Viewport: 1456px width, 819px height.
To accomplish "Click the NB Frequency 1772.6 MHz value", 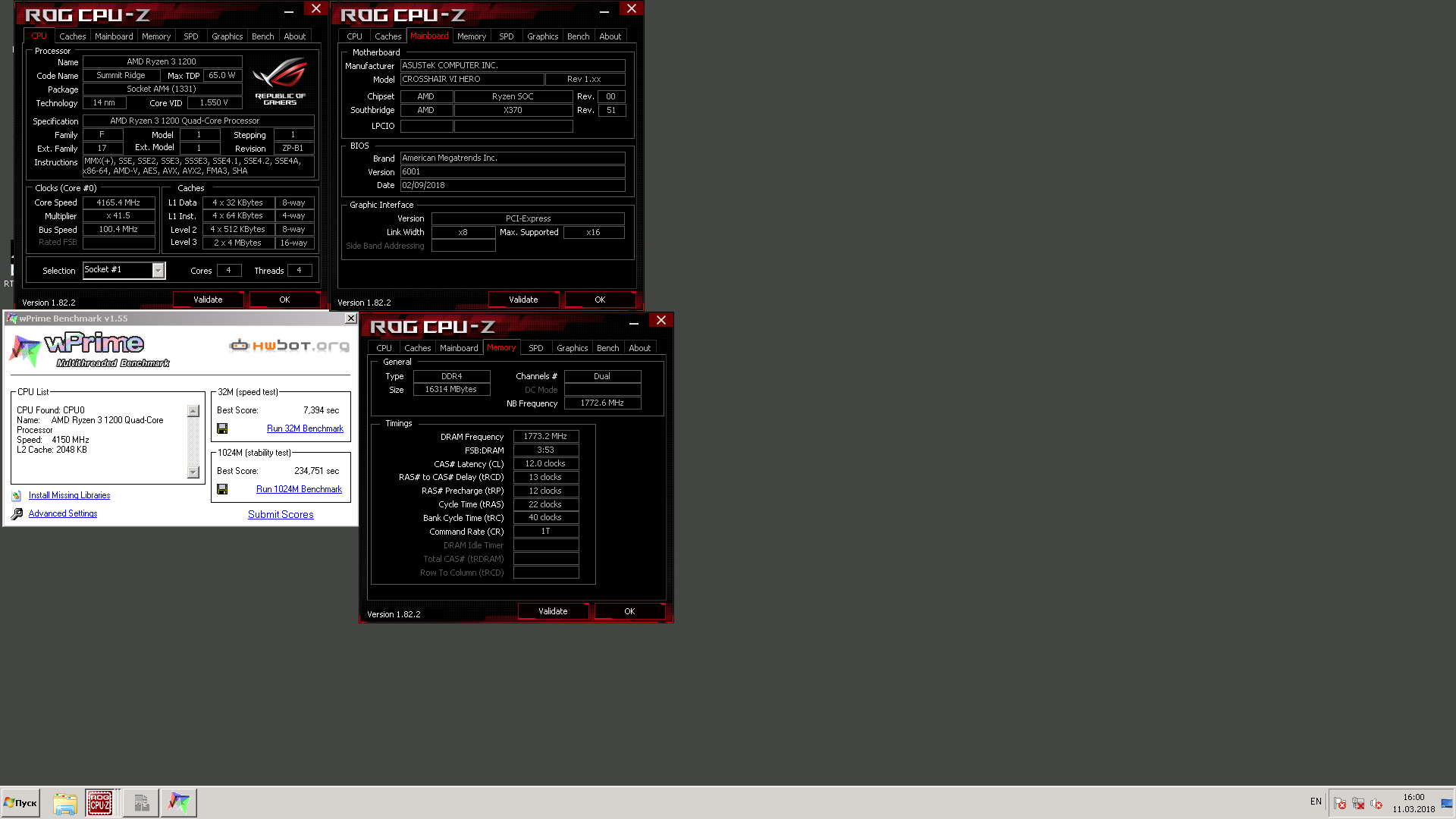I will [x=602, y=403].
